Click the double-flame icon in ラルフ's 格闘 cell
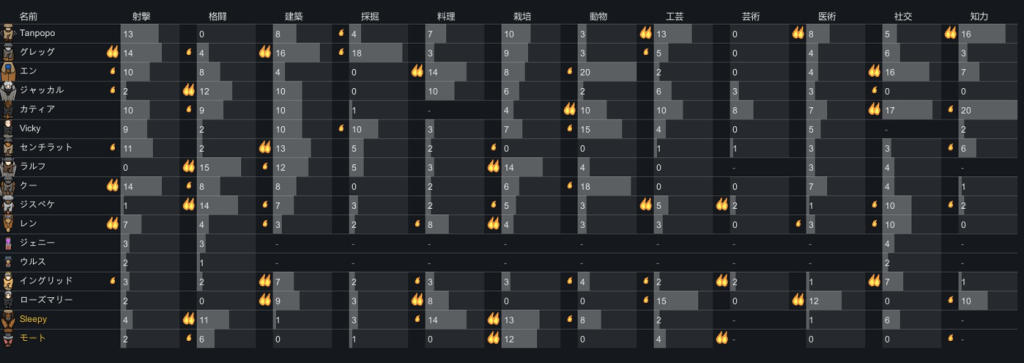 [189, 166]
